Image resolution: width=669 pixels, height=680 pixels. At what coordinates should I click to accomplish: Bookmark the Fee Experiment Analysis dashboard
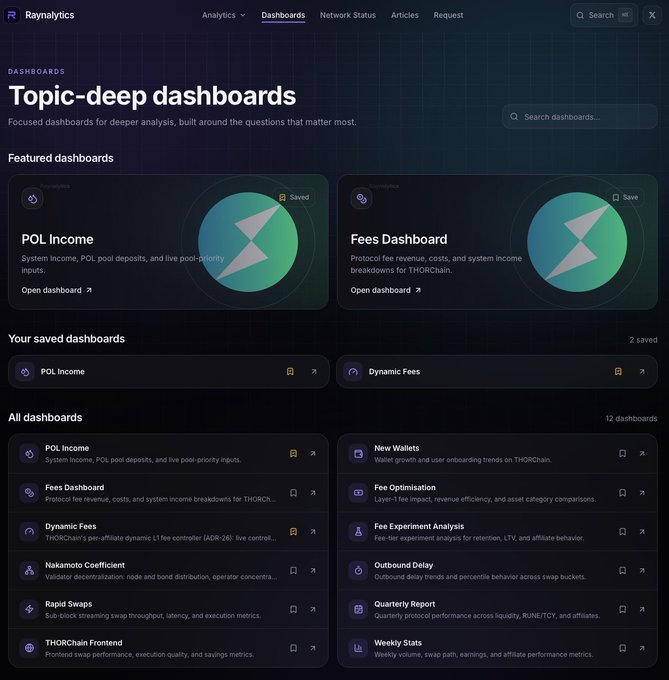point(623,532)
